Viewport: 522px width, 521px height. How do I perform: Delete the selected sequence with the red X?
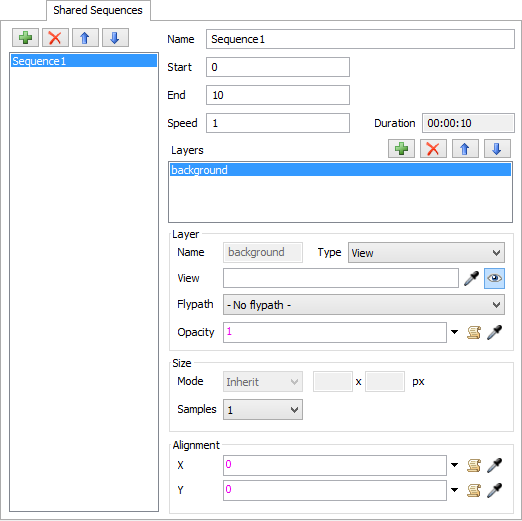click(x=55, y=38)
